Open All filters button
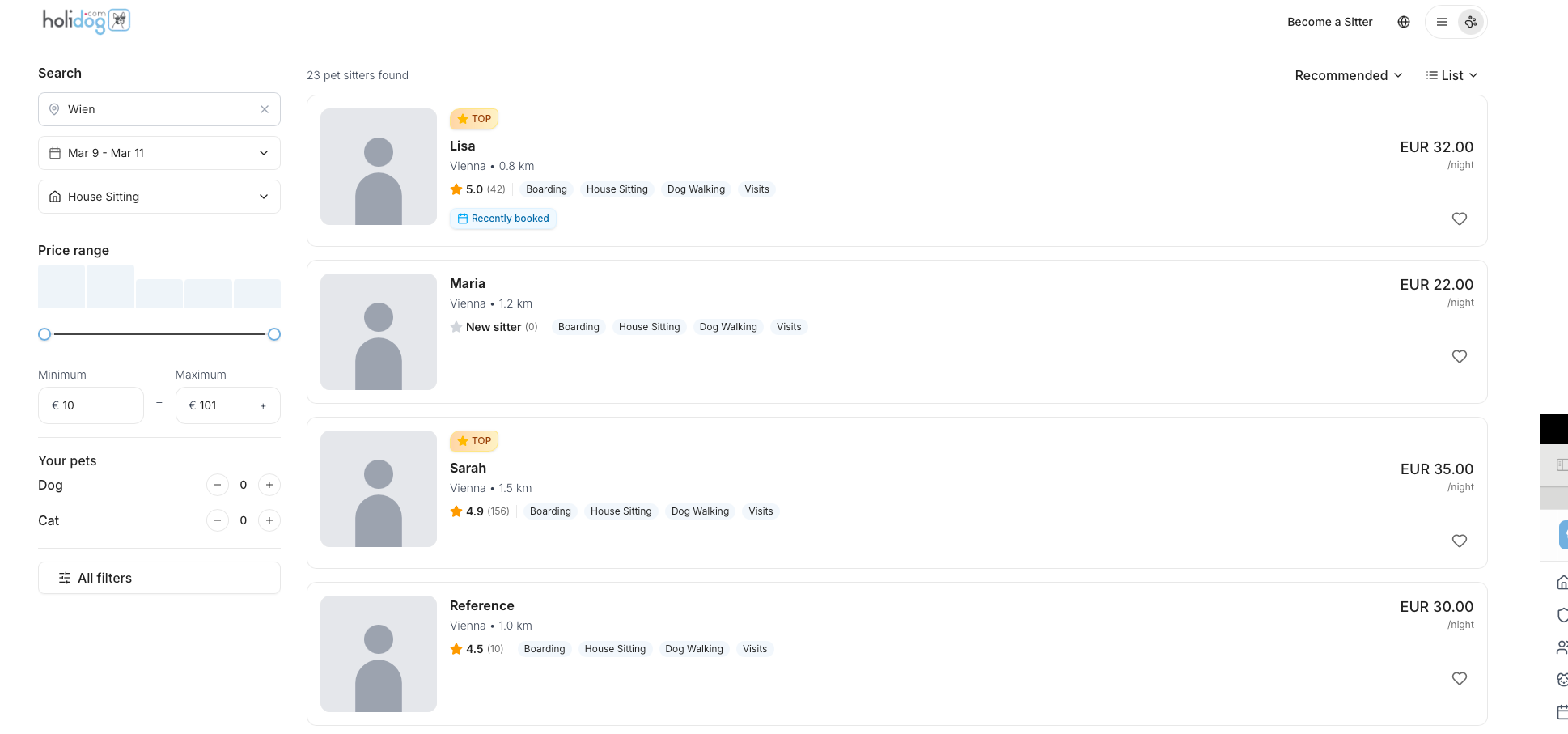The image size is (1568, 734). tap(159, 578)
